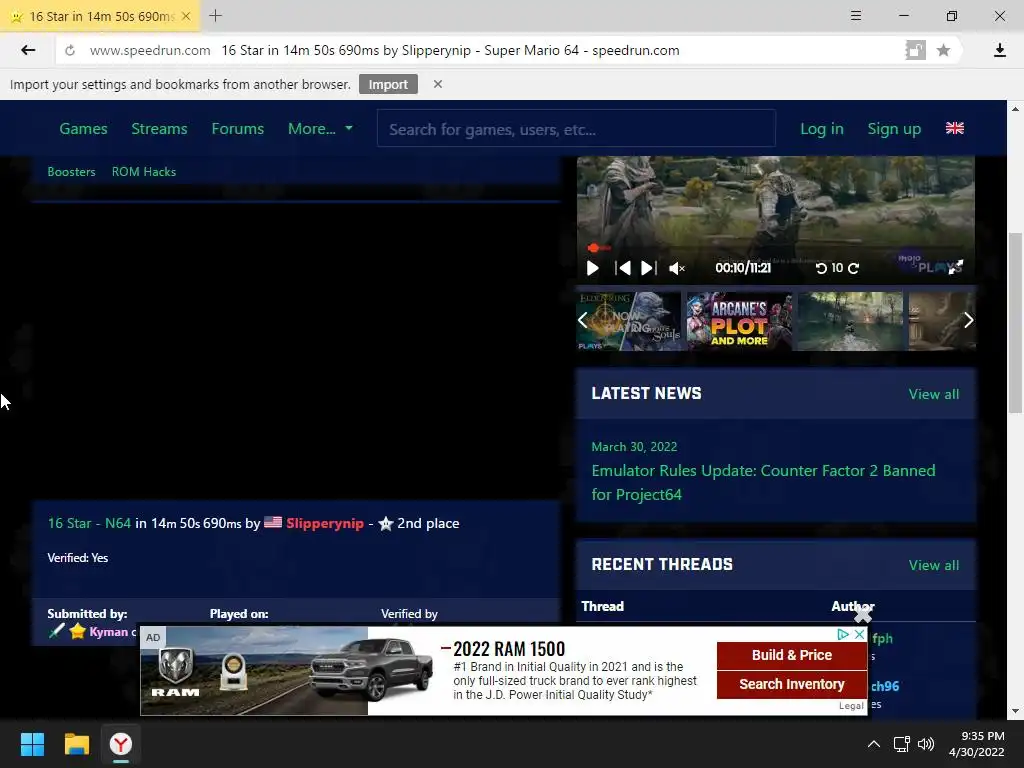1024x768 pixels.
Task: Show next video thumbnails with right chevron
Action: coord(968,320)
